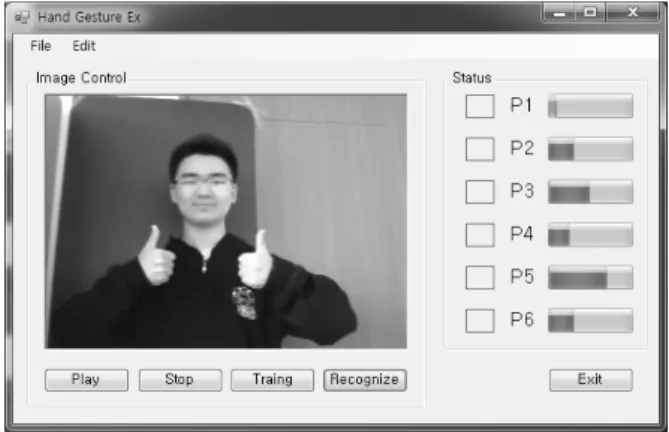Exit the application via Exit button
This screenshot has height=432, width=669.
[x=591, y=380]
